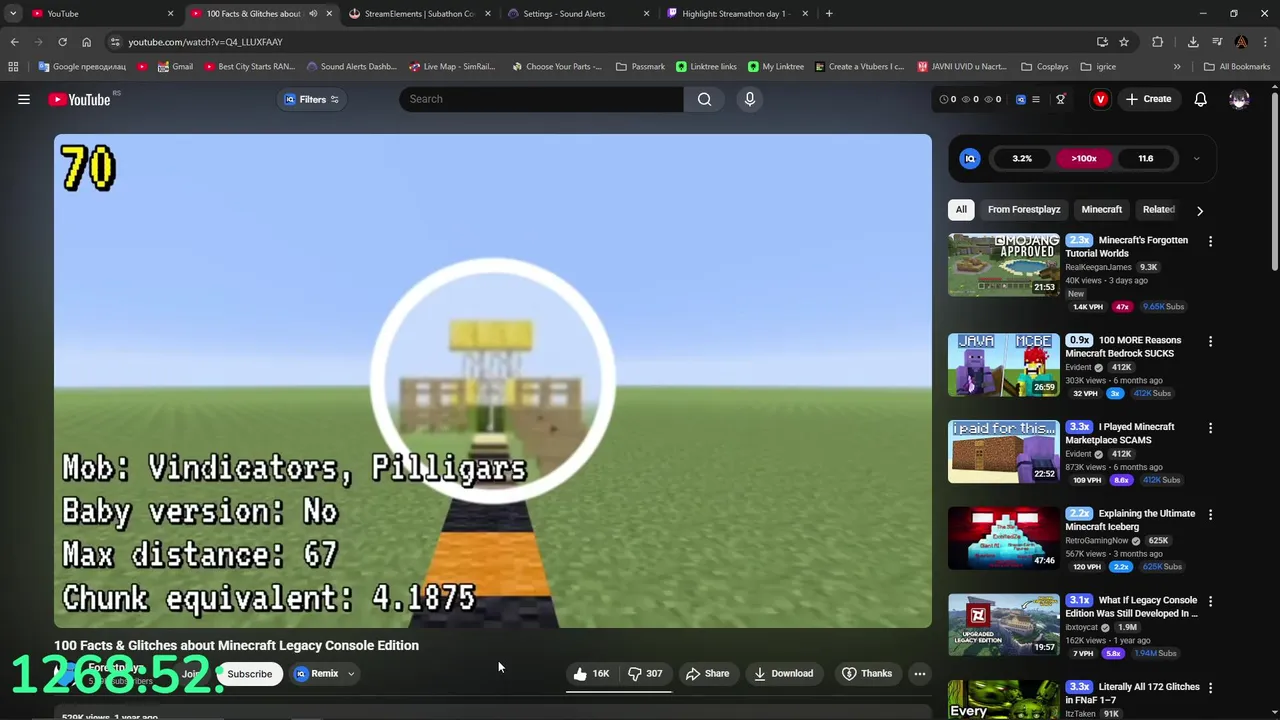The width and height of the screenshot is (1280, 720).
Task: Open the Passmark bookmark folder
Action: pyautogui.click(x=640, y=67)
